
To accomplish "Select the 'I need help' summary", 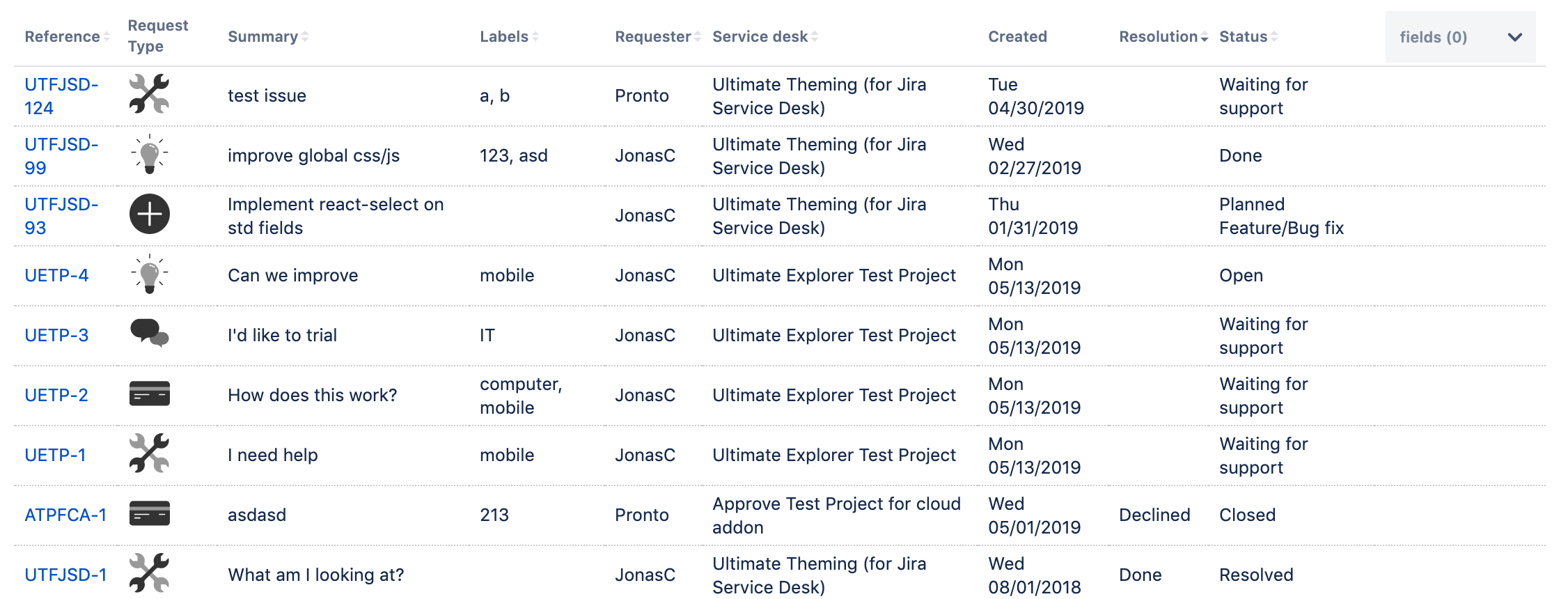I will point(272,455).
